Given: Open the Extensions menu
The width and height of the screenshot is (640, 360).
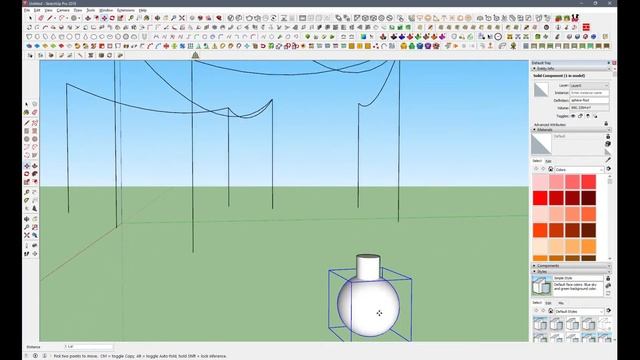Looking at the screenshot, I should pyautogui.click(x=125, y=10).
